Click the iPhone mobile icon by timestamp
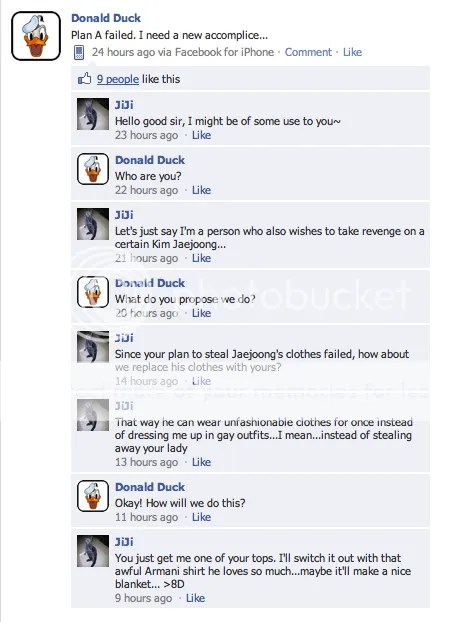Screen dimensions: 475x622 click(x=79, y=52)
